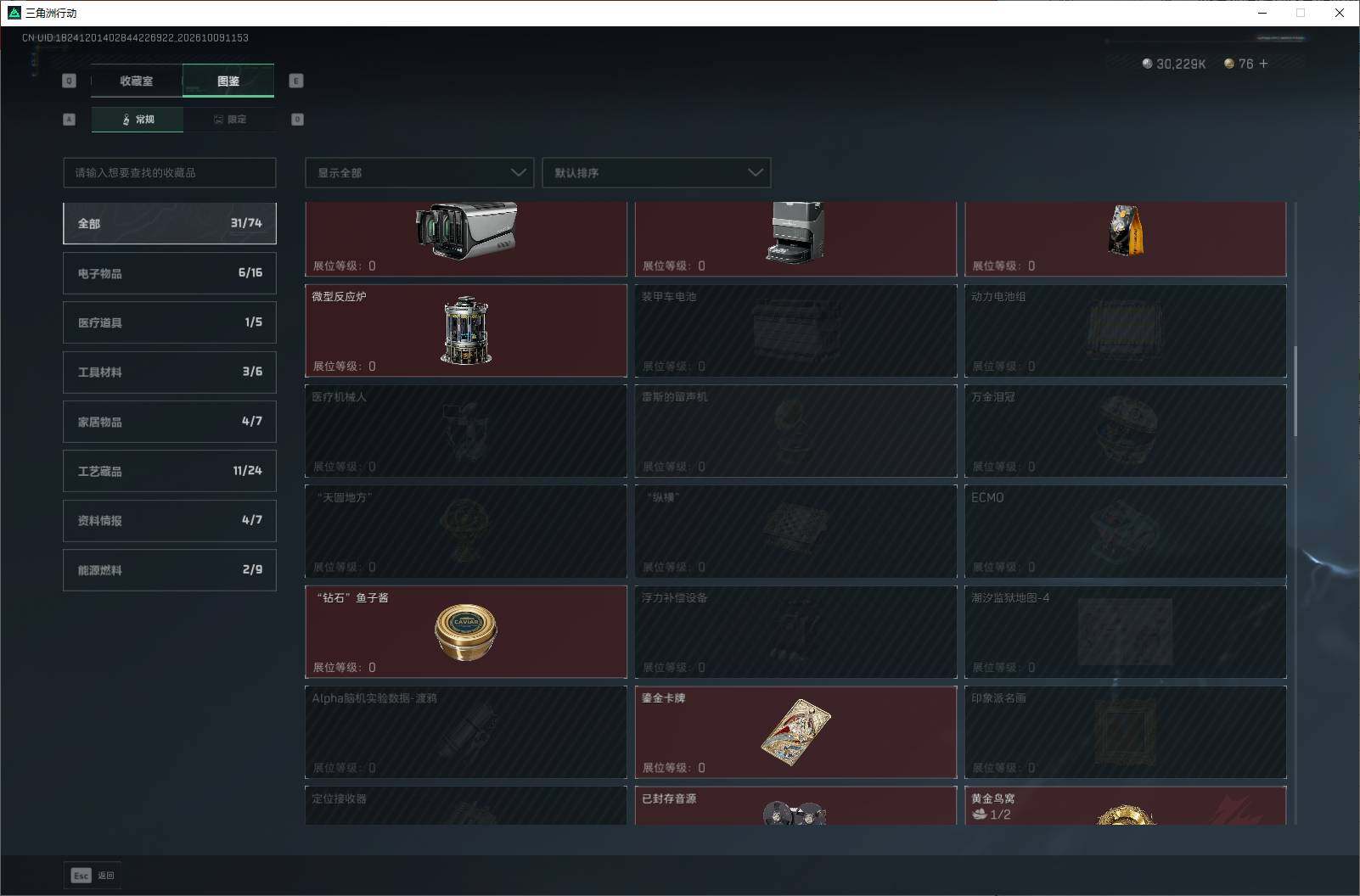Choose the 能源燃料 category
The height and width of the screenshot is (896, 1360).
pyautogui.click(x=170, y=570)
